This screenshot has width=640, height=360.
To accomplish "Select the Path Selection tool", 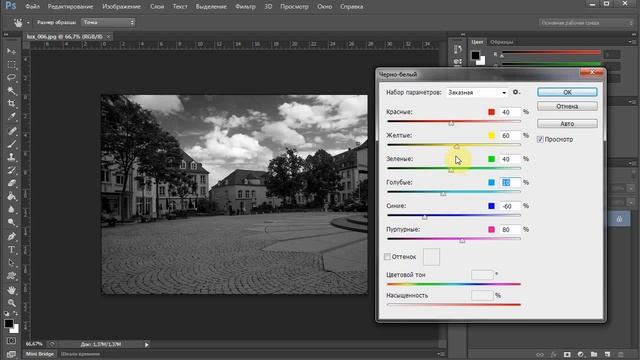I will pos(11,262).
